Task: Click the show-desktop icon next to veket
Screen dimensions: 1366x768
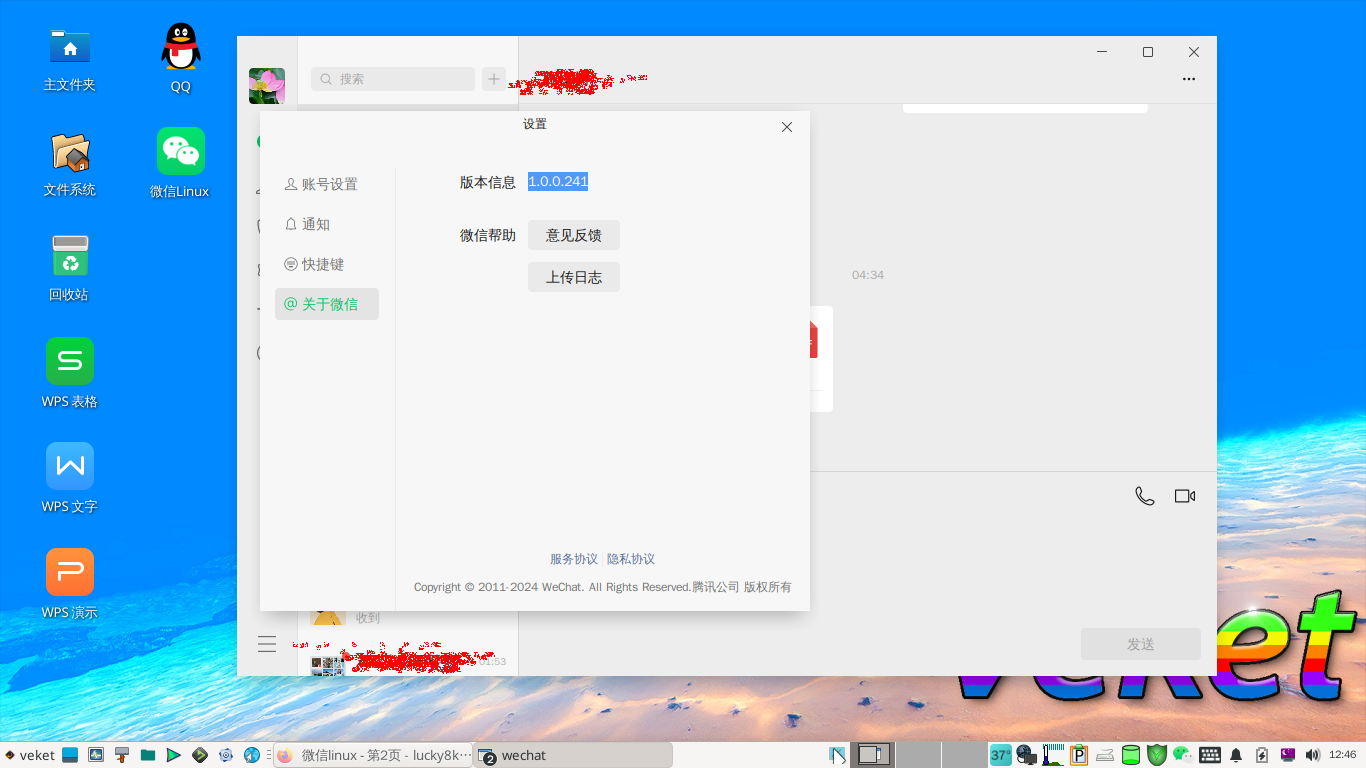Action: (x=70, y=755)
